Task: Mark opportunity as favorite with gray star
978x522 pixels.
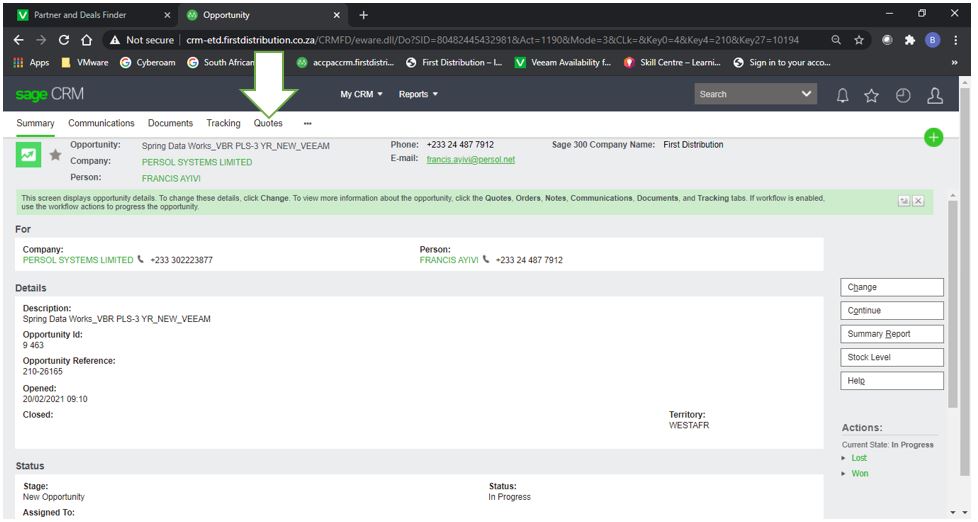Action: tap(55, 155)
